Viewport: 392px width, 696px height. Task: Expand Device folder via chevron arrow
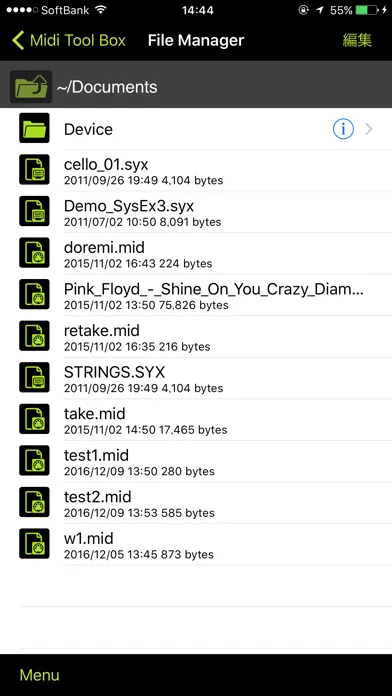coord(369,129)
